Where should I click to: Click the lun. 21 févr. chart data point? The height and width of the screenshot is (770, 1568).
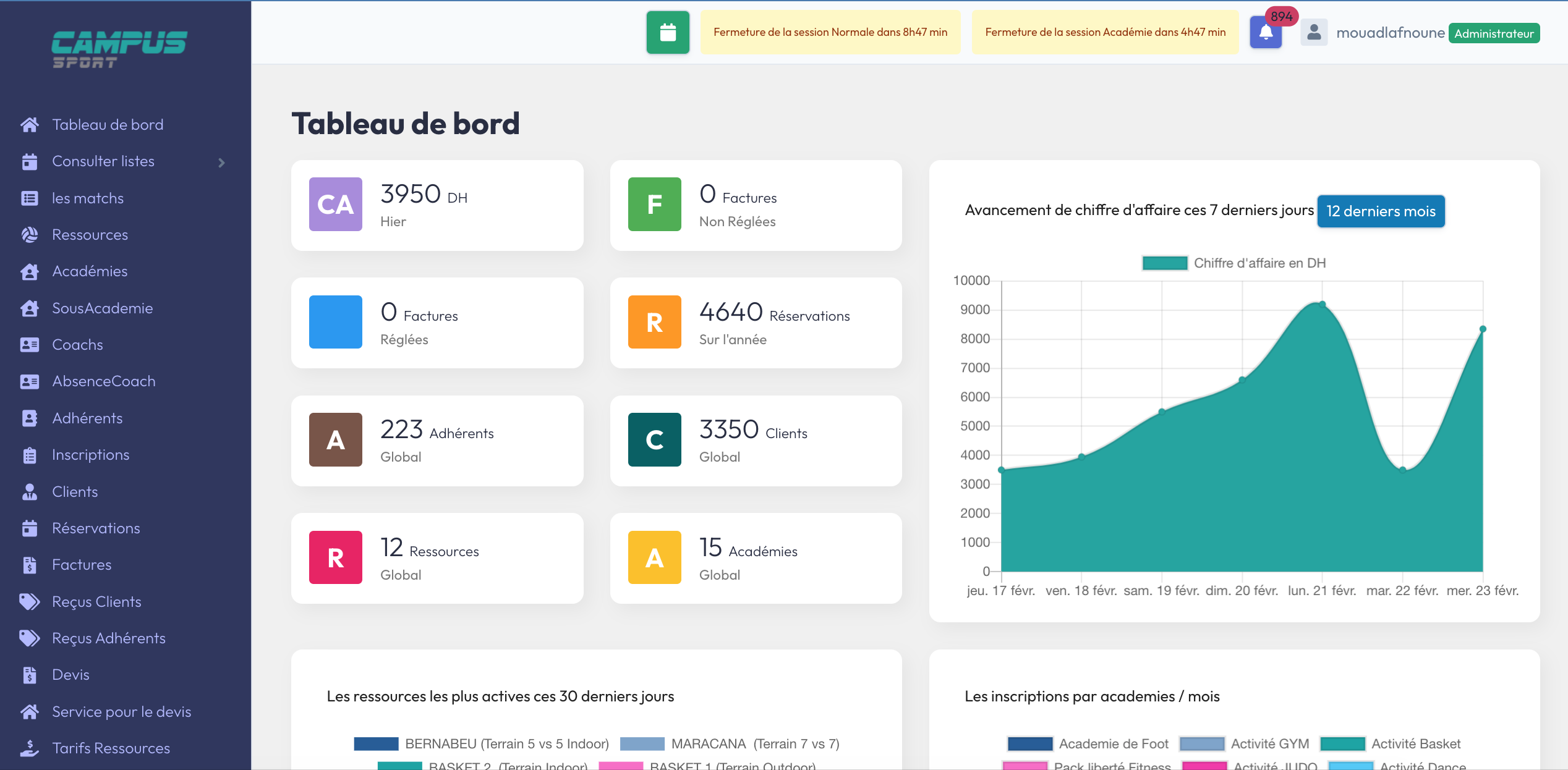click(x=1322, y=304)
